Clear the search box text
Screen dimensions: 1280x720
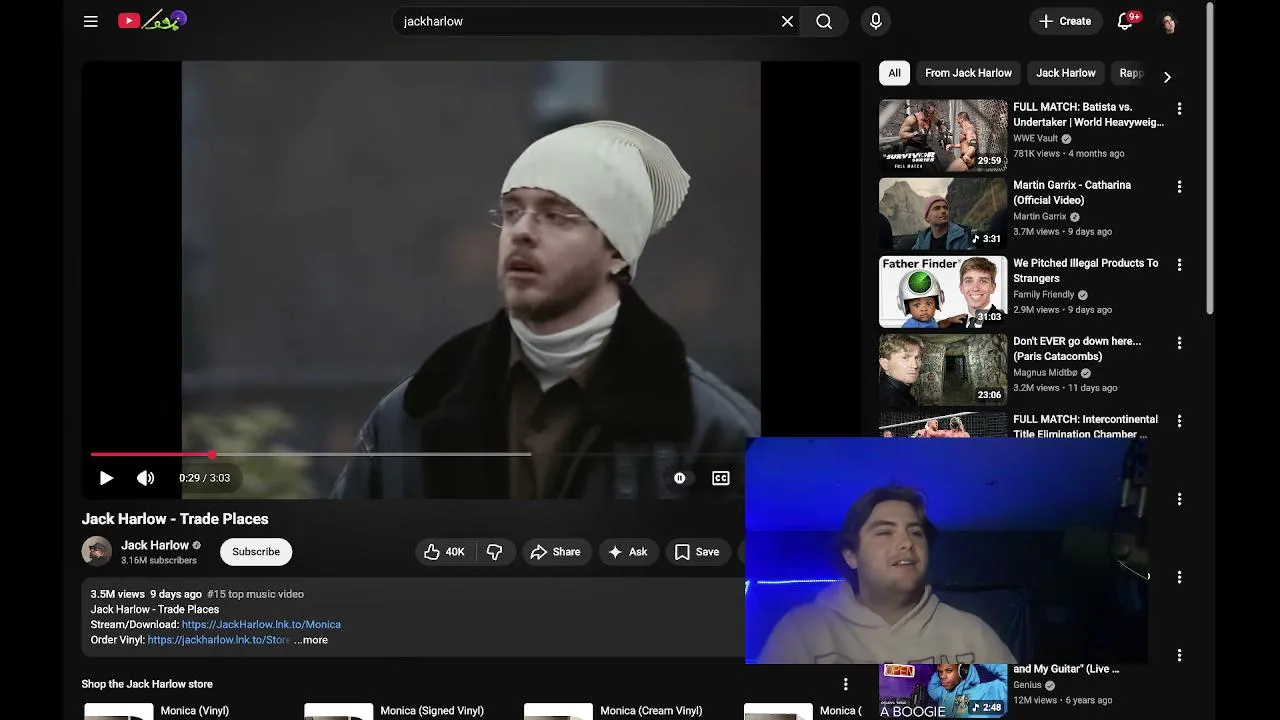[x=787, y=21]
